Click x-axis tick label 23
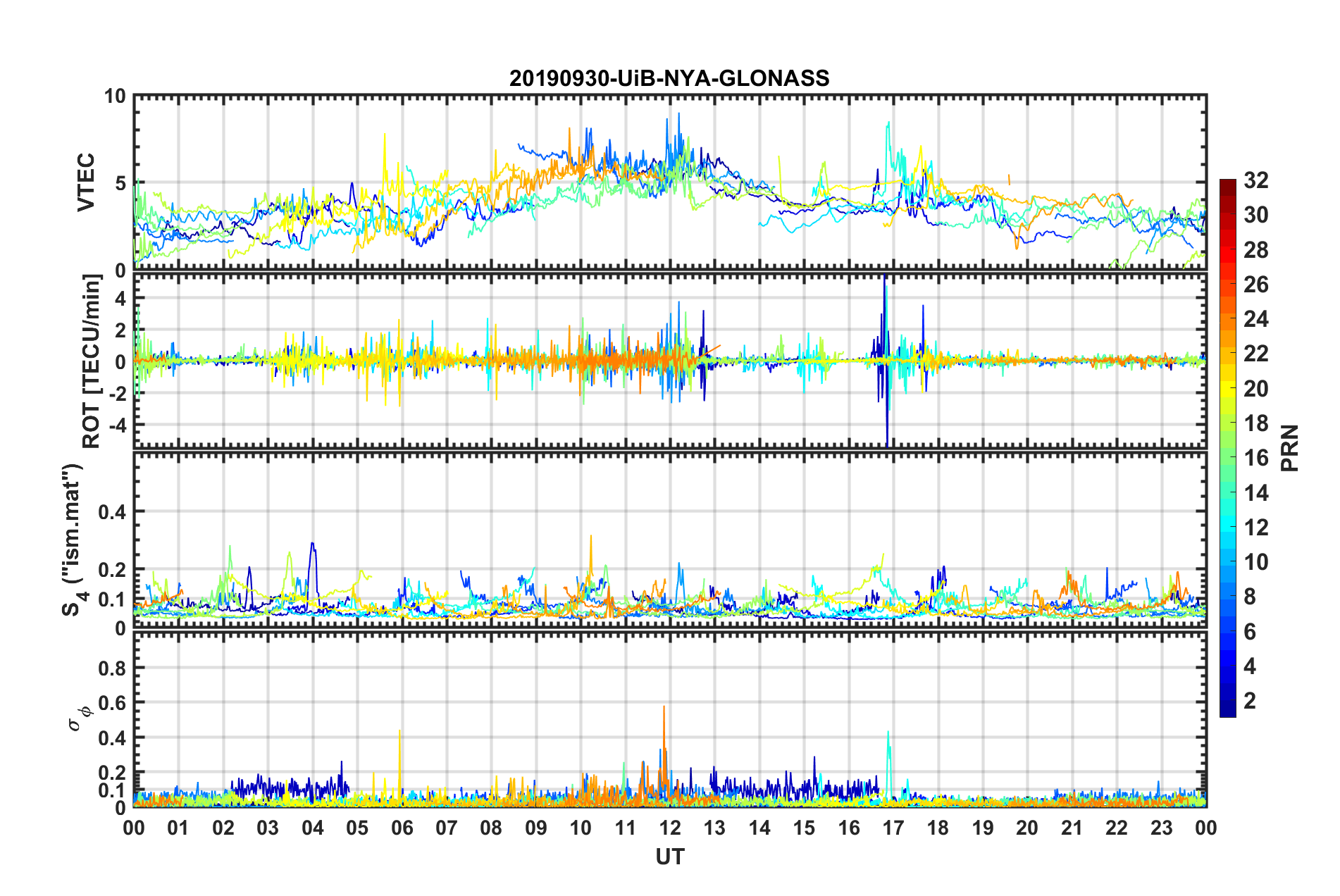1340x896 pixels. pos(1161,828)
